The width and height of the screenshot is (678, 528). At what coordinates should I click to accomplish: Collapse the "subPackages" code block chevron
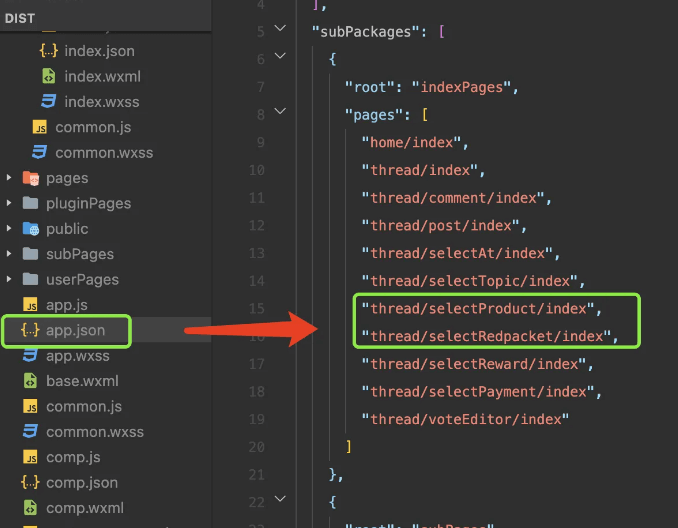click(281, 31)
